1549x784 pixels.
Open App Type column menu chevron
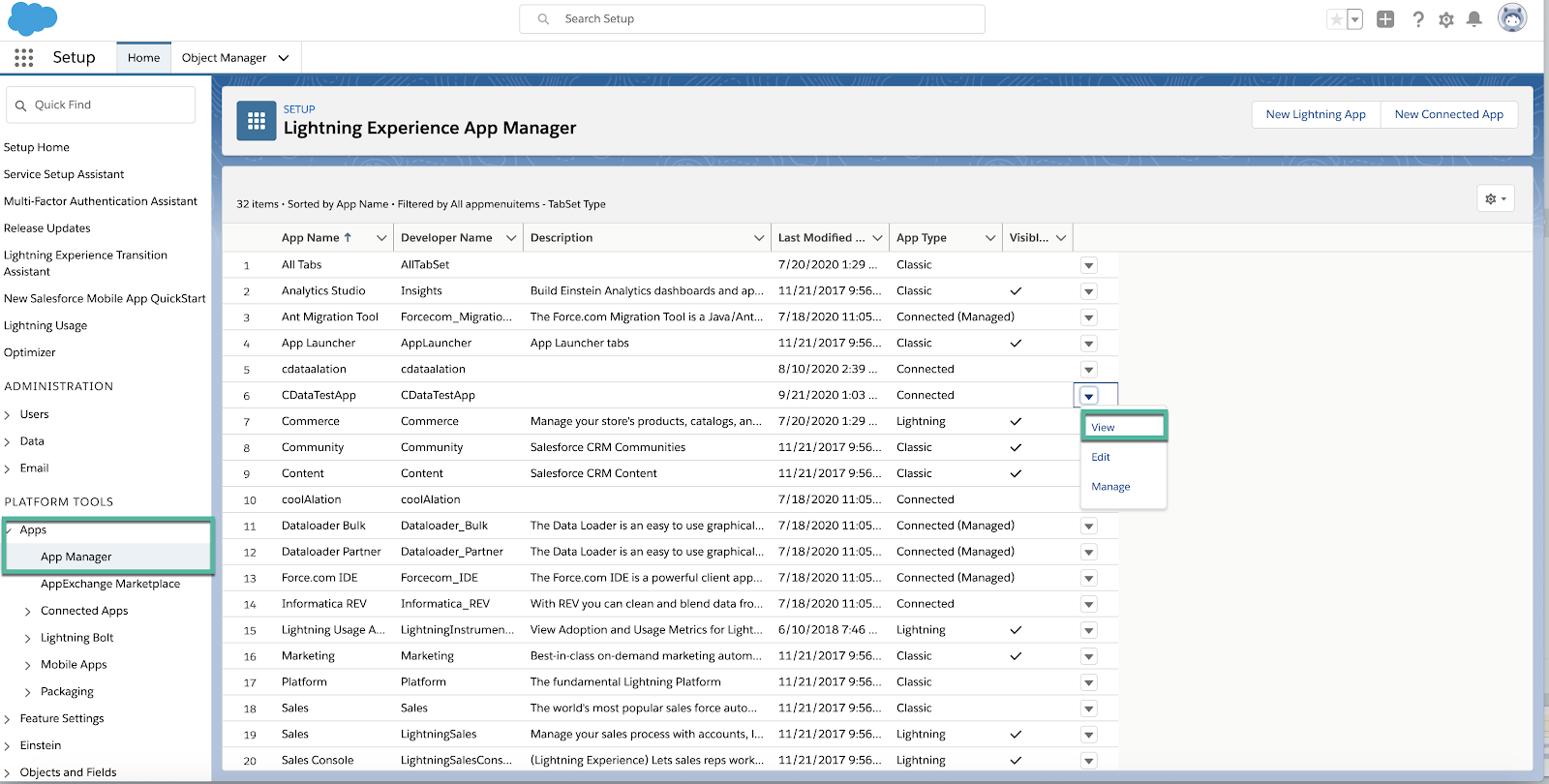tap(990, 238)
